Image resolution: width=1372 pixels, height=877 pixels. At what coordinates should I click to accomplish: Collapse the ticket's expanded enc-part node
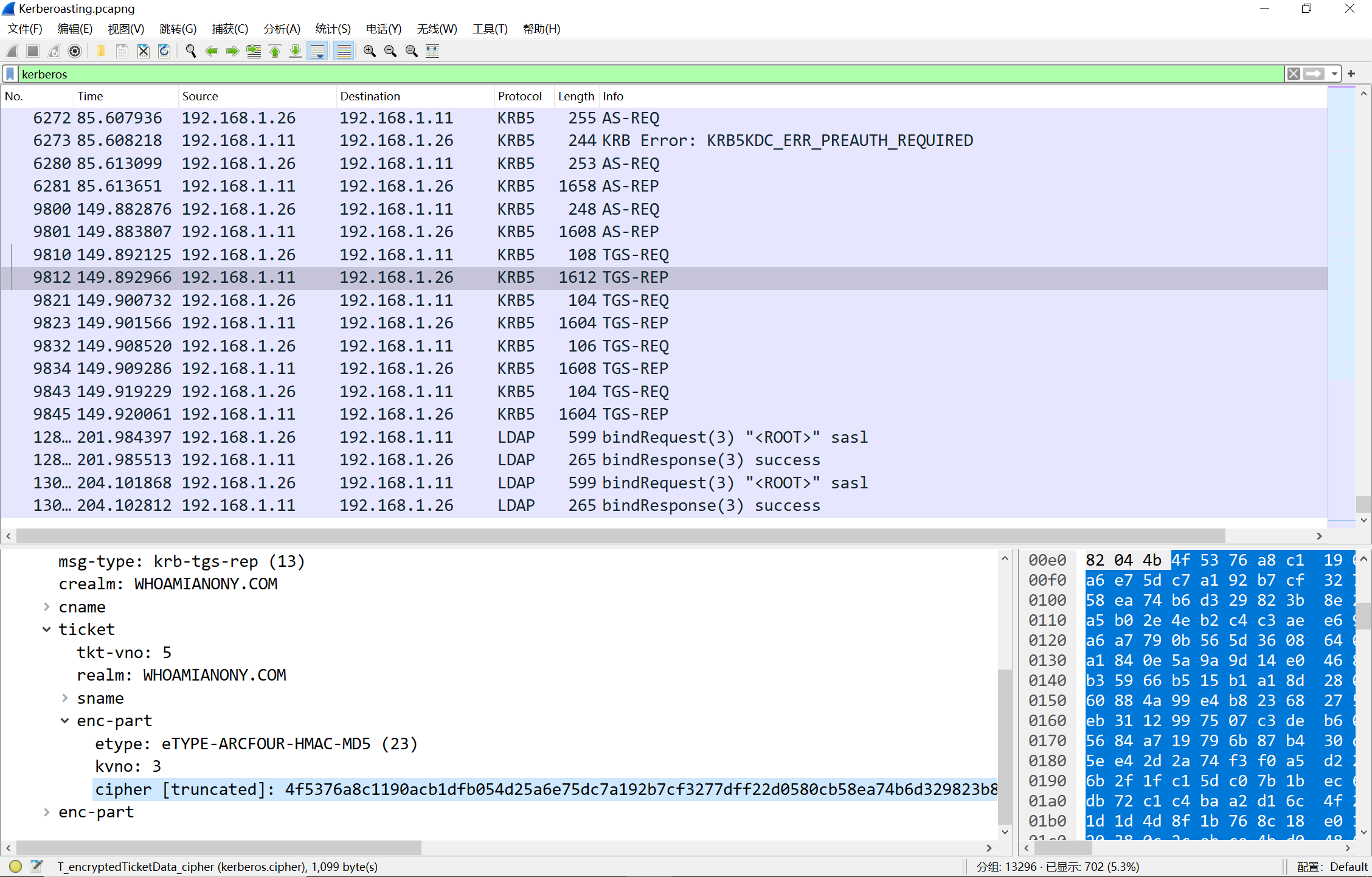pyautogui.click(x=65, y=721)
